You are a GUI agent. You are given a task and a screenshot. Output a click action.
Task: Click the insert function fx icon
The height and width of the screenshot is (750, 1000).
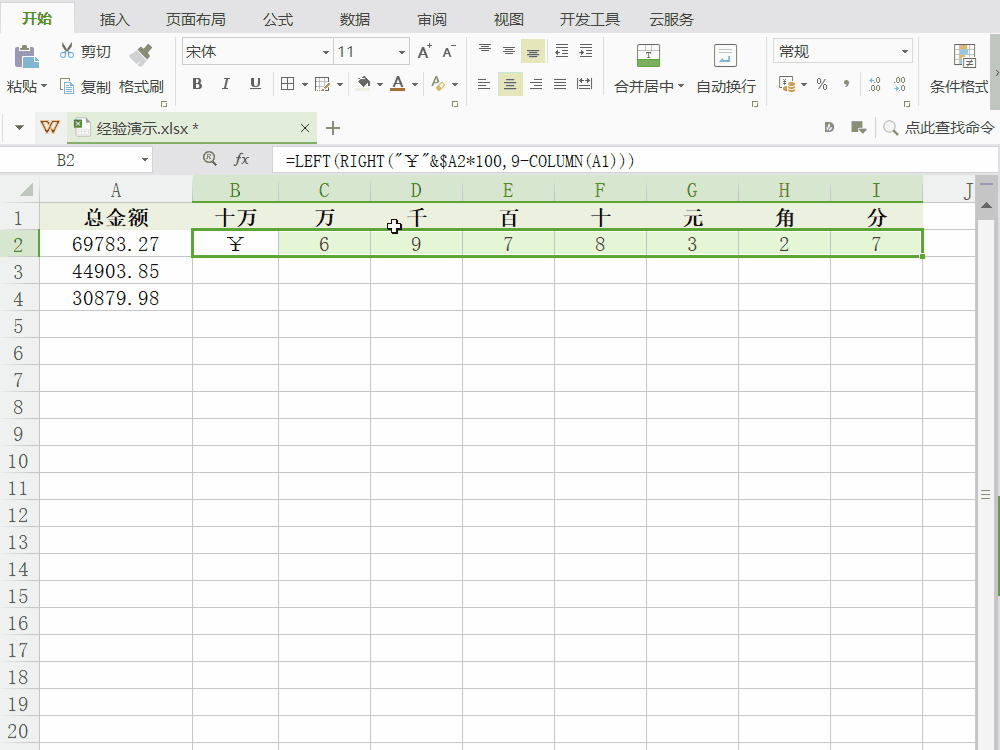tap(241, 159)
